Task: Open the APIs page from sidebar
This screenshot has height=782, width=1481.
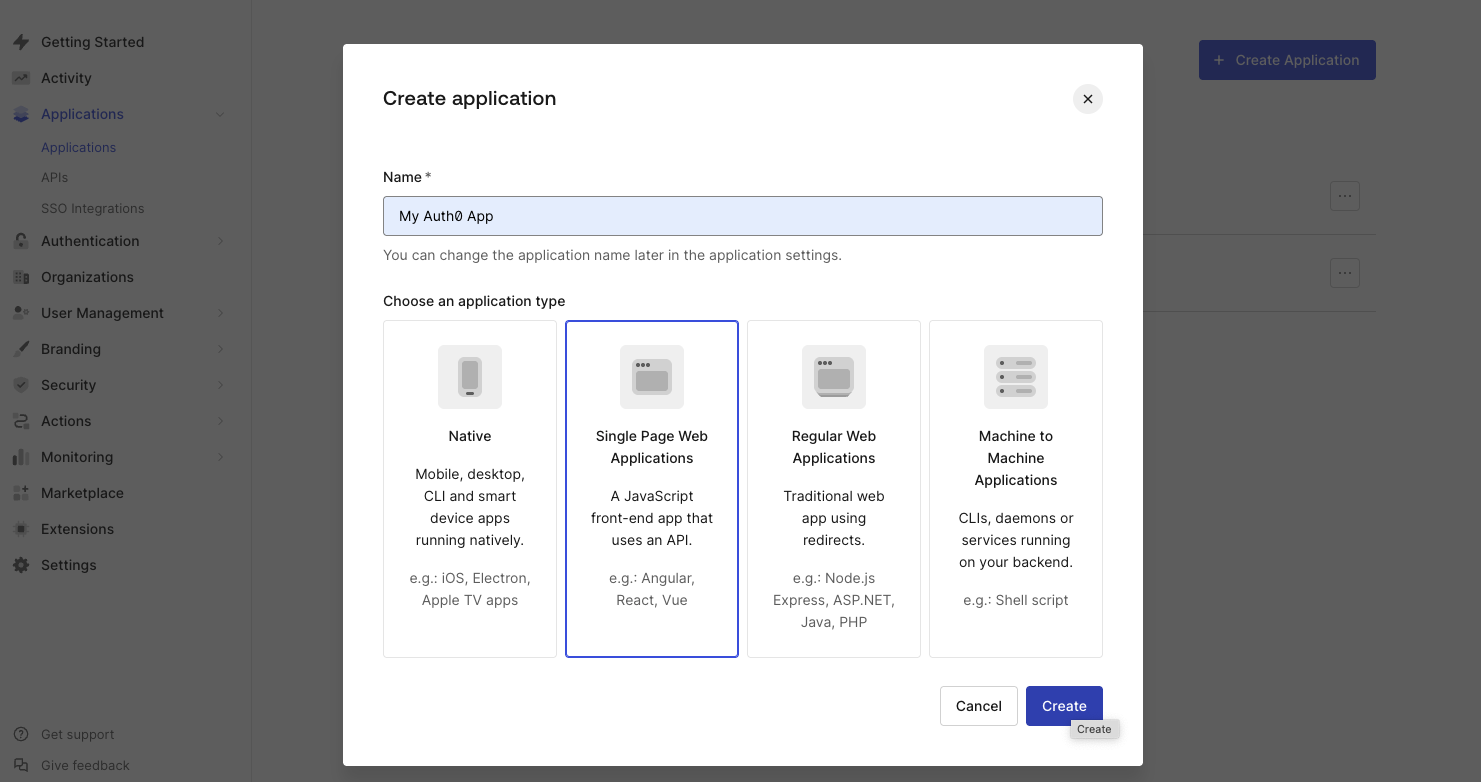Action: [x=54, y=176]
